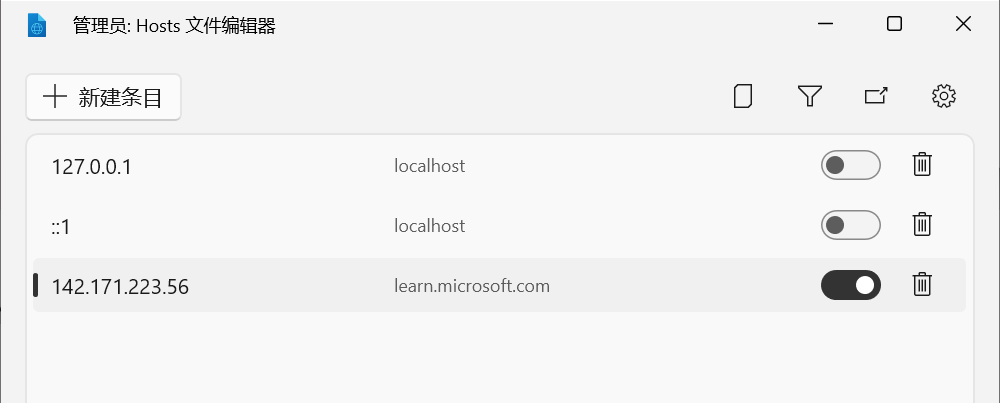1000x403 pixels.
Task: Disable the learn.microsoft.com entry toggle
Action: (x=850, y=285)
